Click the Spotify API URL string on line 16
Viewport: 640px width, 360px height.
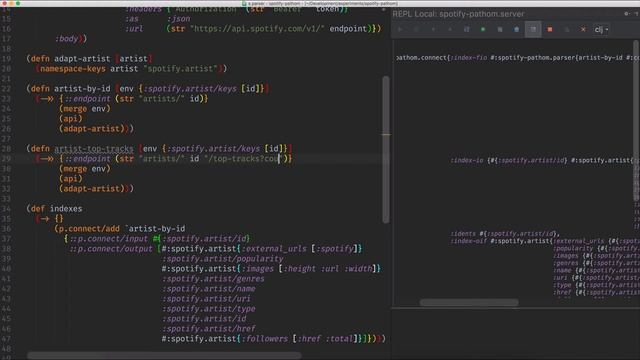(x=258, y=29)
